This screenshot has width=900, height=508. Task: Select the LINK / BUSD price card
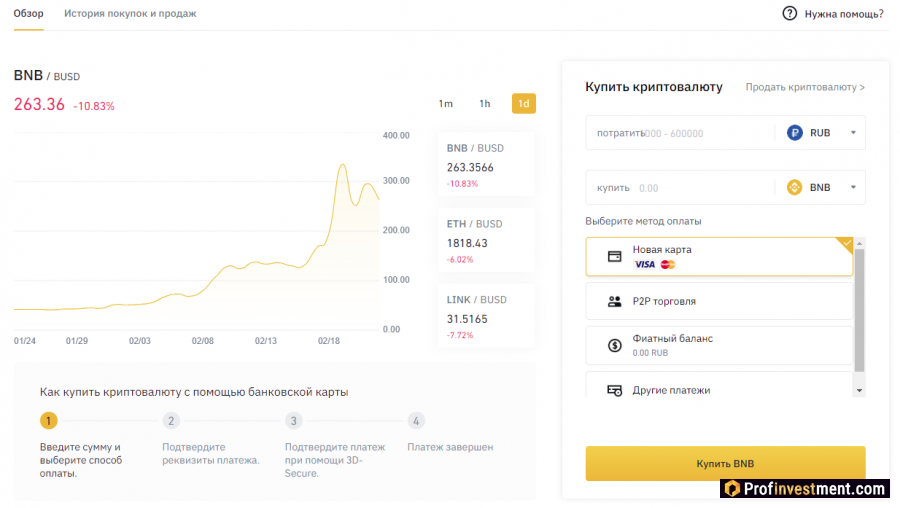coord(486,316)
